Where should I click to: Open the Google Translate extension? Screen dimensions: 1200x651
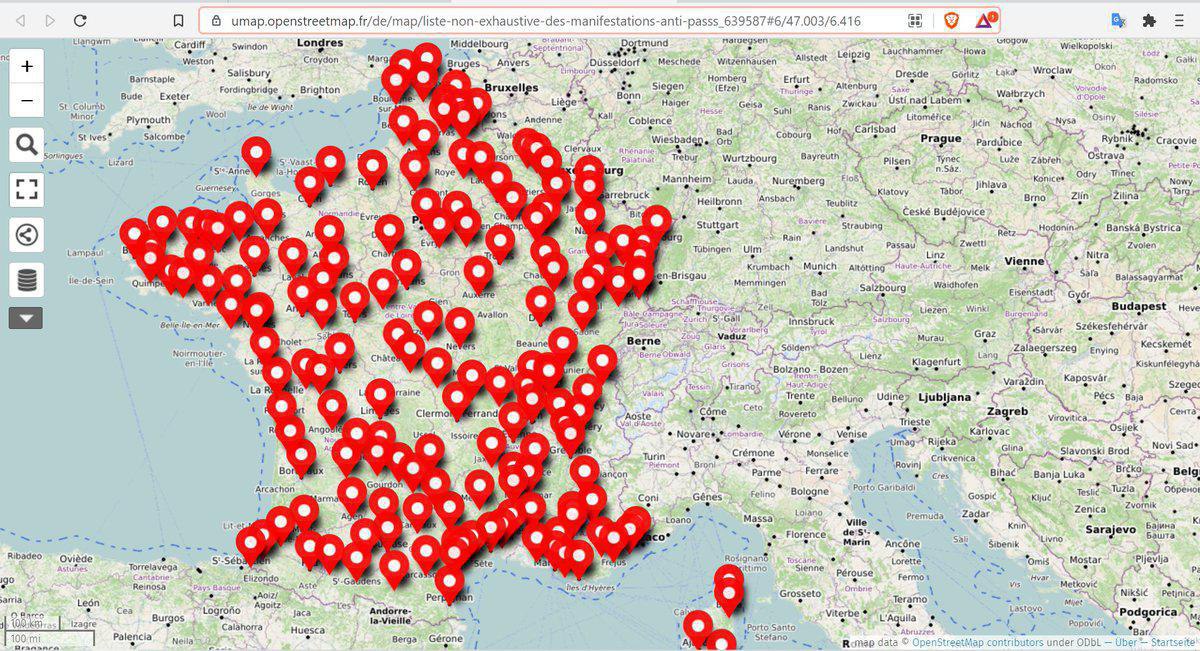(1118, 20)
